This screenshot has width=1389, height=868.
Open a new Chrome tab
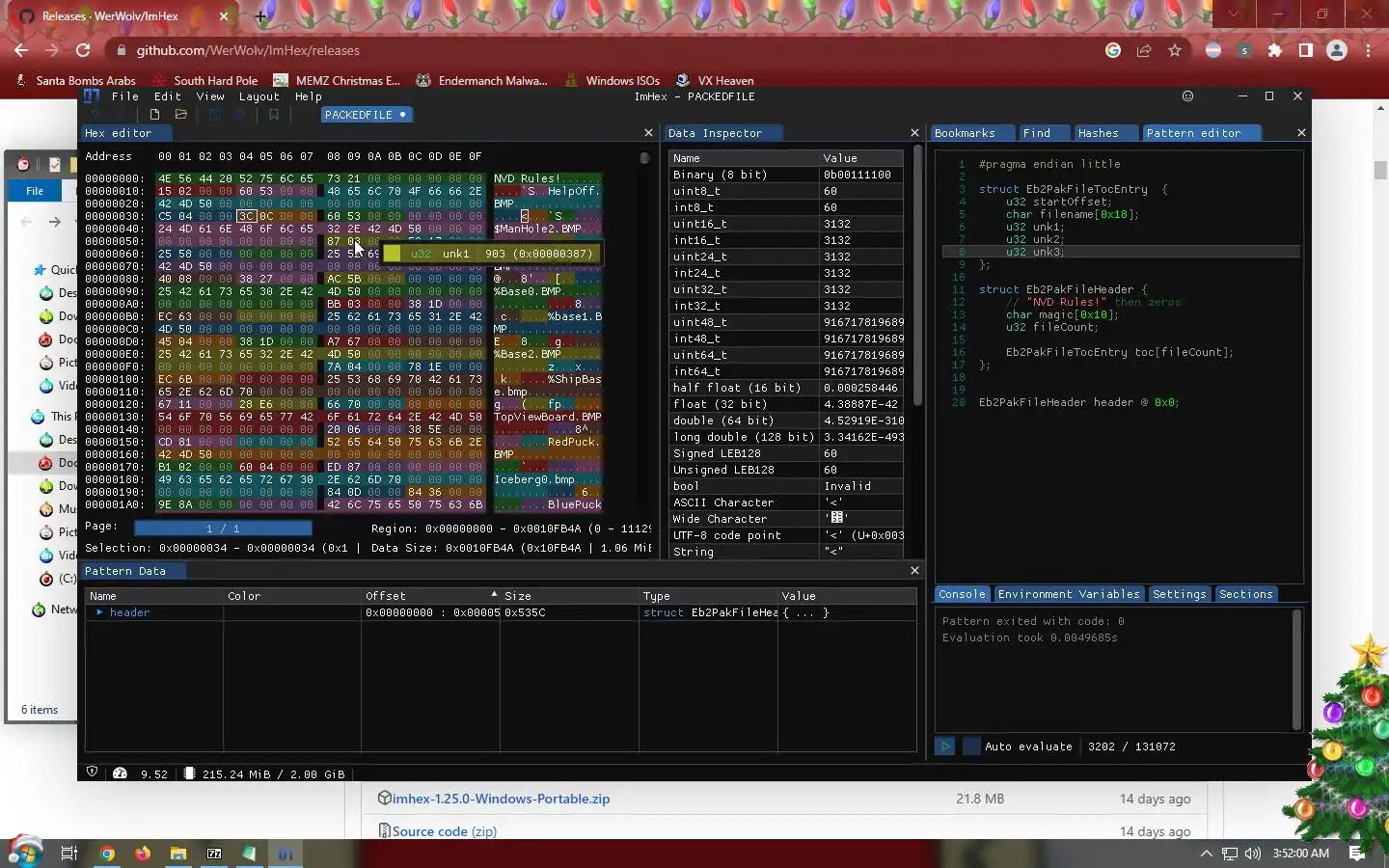pyautogui.click(x=260, y=16)
